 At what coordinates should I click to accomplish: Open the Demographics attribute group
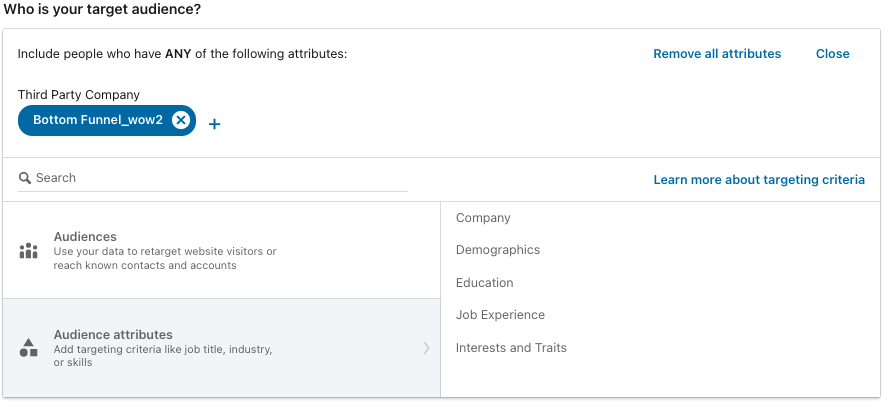coord(498,250)
